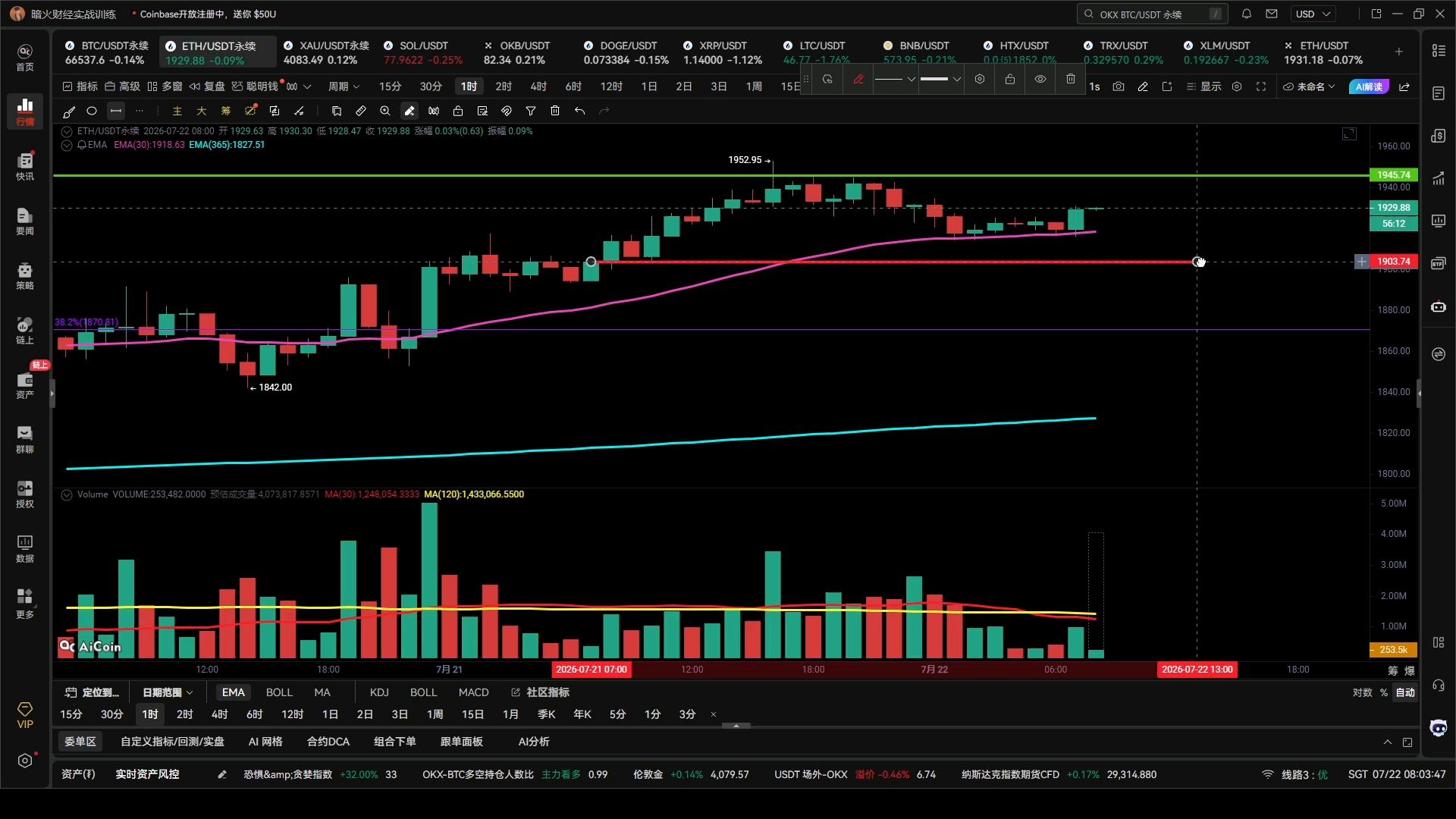Viewport: 1456px width, 819px height.
Task: Open VIP section in sidebar
Action: point(25,715)
